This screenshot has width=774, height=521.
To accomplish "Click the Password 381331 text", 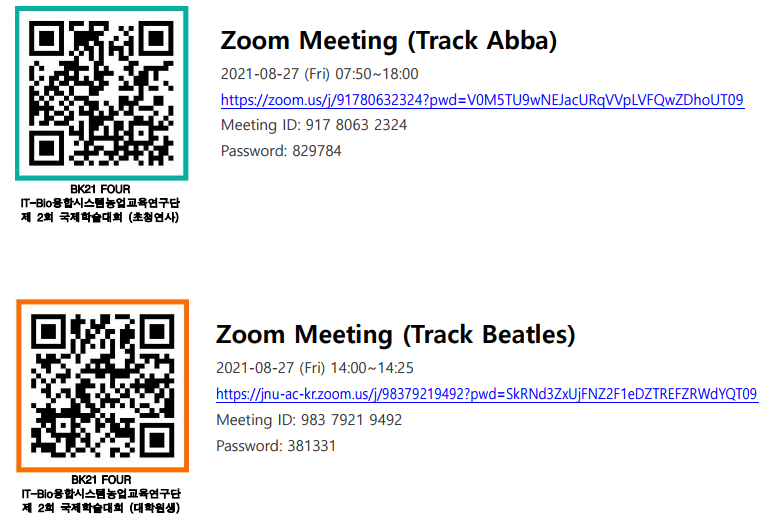I will coord(276,446).
